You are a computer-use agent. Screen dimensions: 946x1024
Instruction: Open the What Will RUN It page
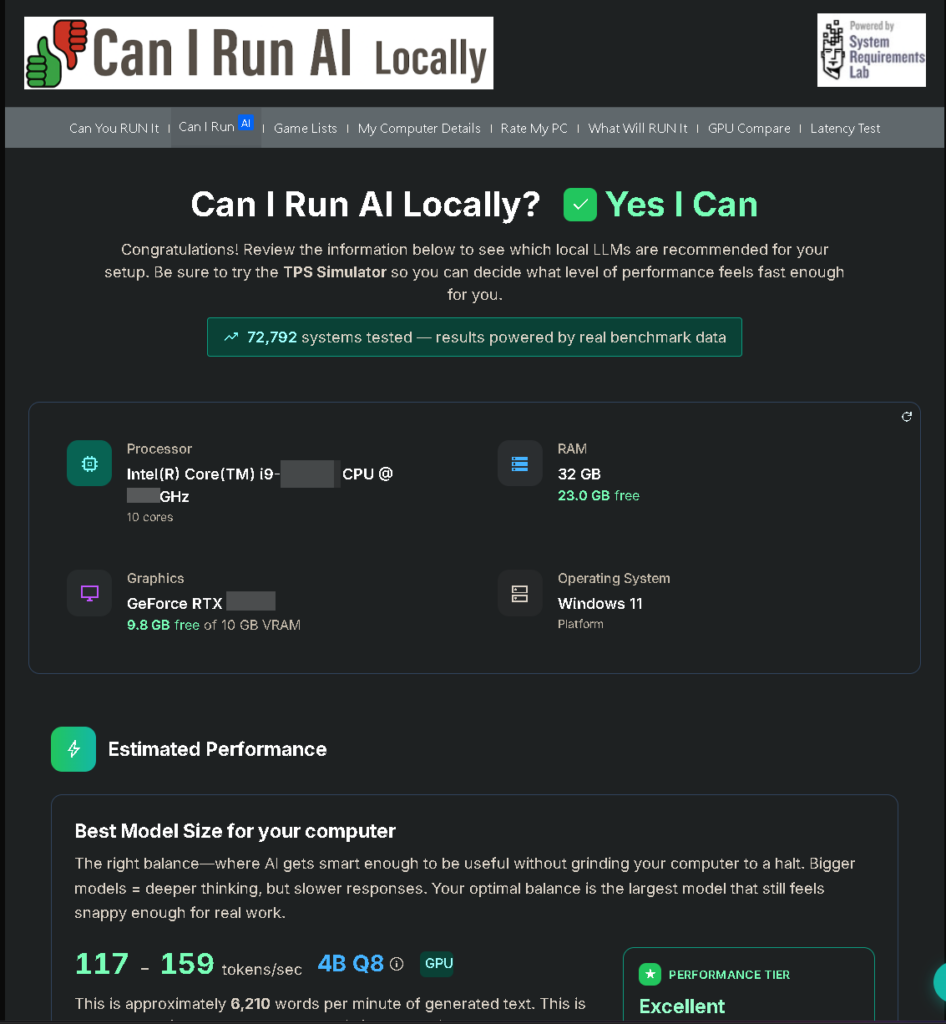click(x=637, y=128)
